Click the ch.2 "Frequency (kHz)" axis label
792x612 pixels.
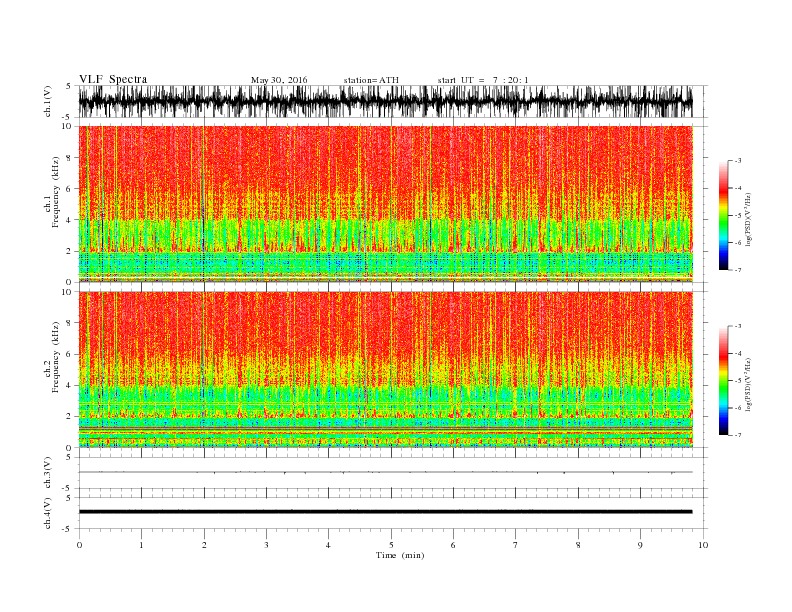pos(56,358)
